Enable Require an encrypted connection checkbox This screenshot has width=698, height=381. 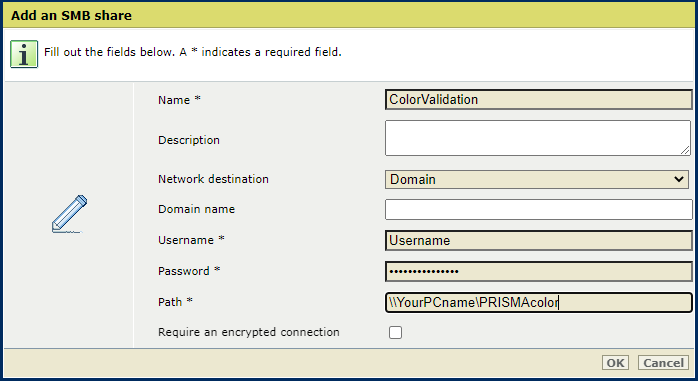tap(395, 332)
